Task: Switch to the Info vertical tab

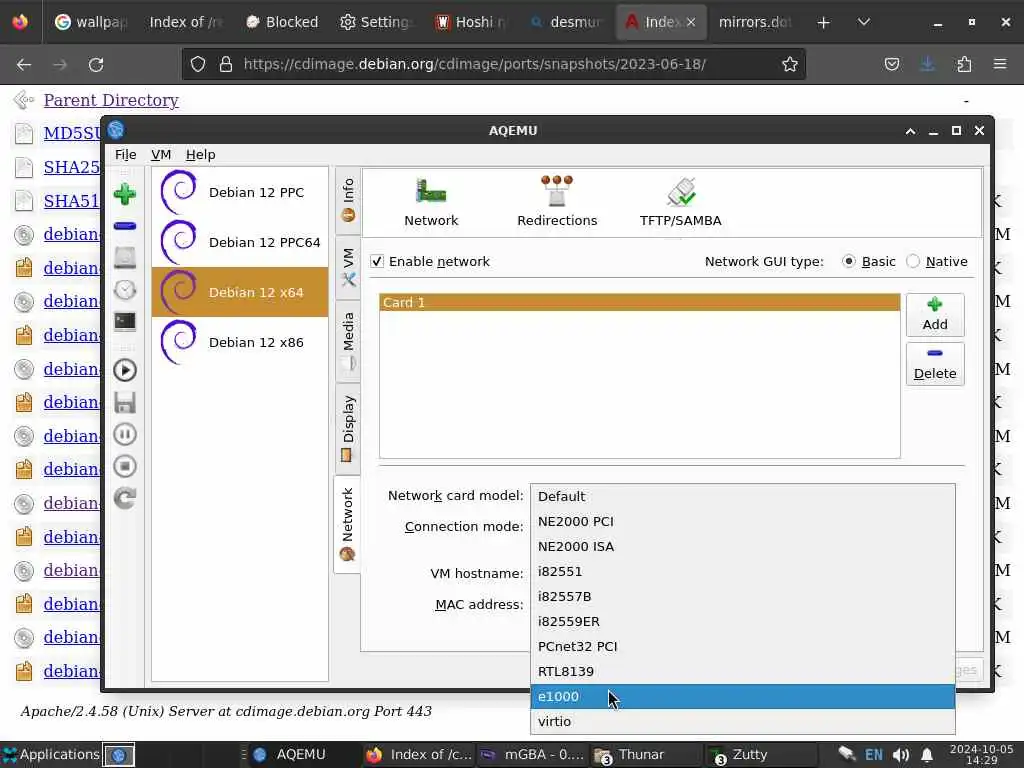Action: [x=347, y=200]
